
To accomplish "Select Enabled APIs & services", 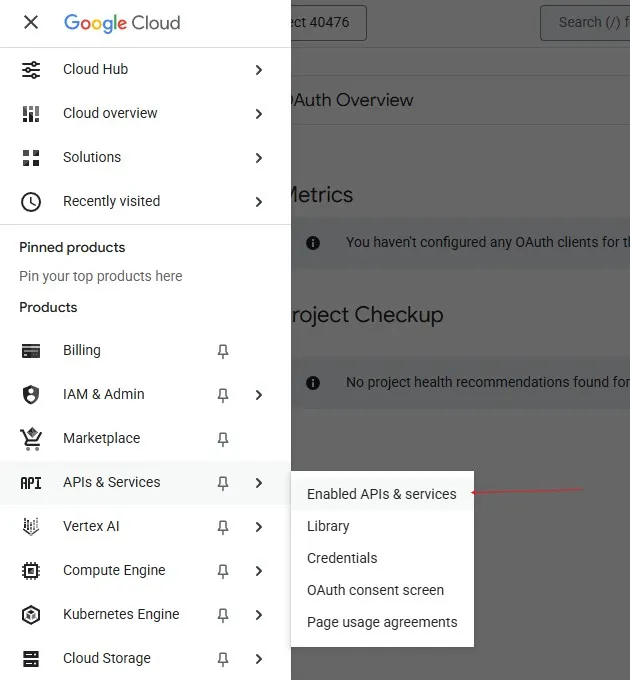I will [381, 494].
